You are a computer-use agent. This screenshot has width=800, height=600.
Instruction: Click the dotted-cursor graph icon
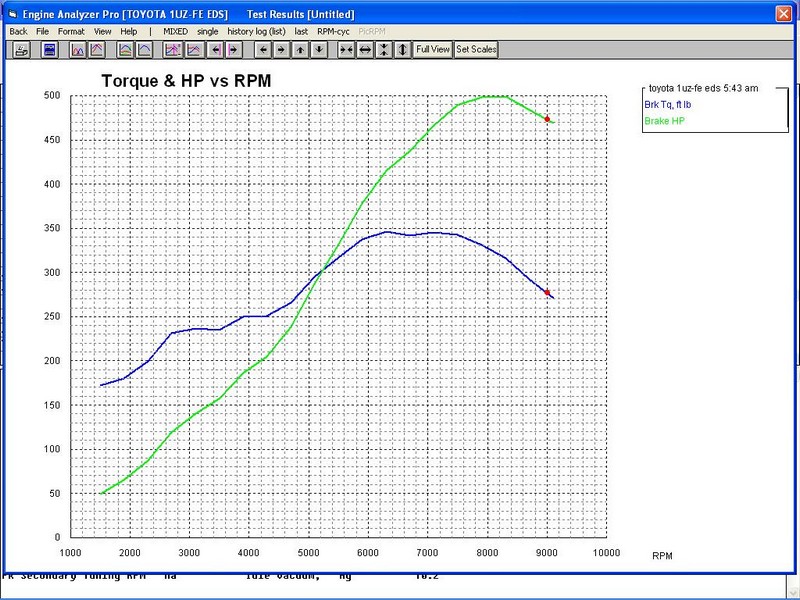(x=173, y=49)
